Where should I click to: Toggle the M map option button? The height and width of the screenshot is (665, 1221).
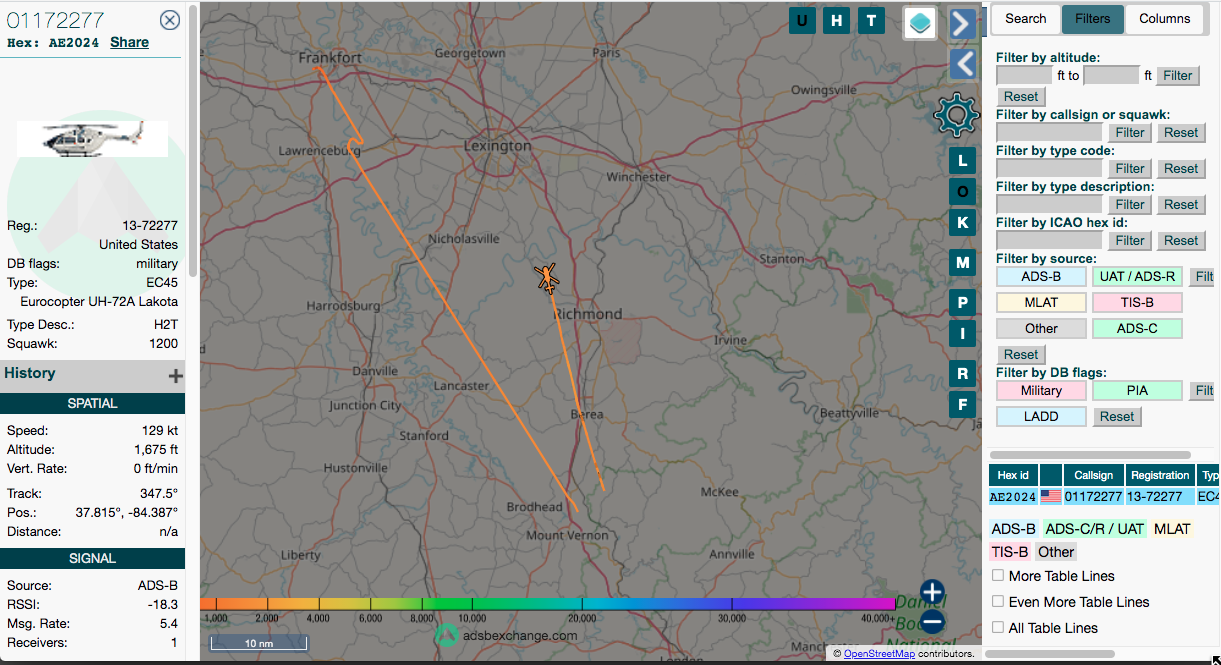pyautogui.click(x=962, y=262)
